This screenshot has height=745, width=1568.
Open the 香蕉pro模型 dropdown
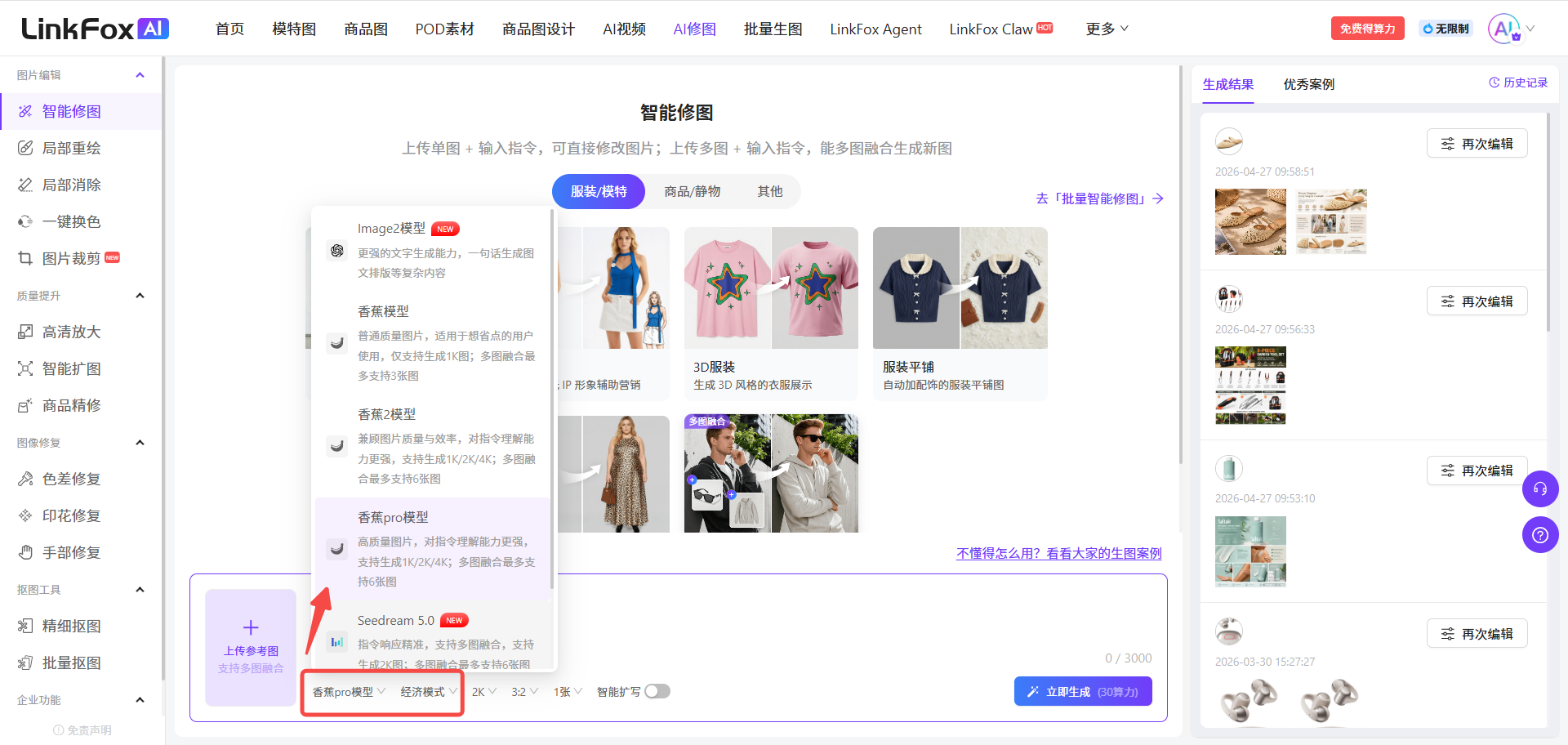click(349, 692)
